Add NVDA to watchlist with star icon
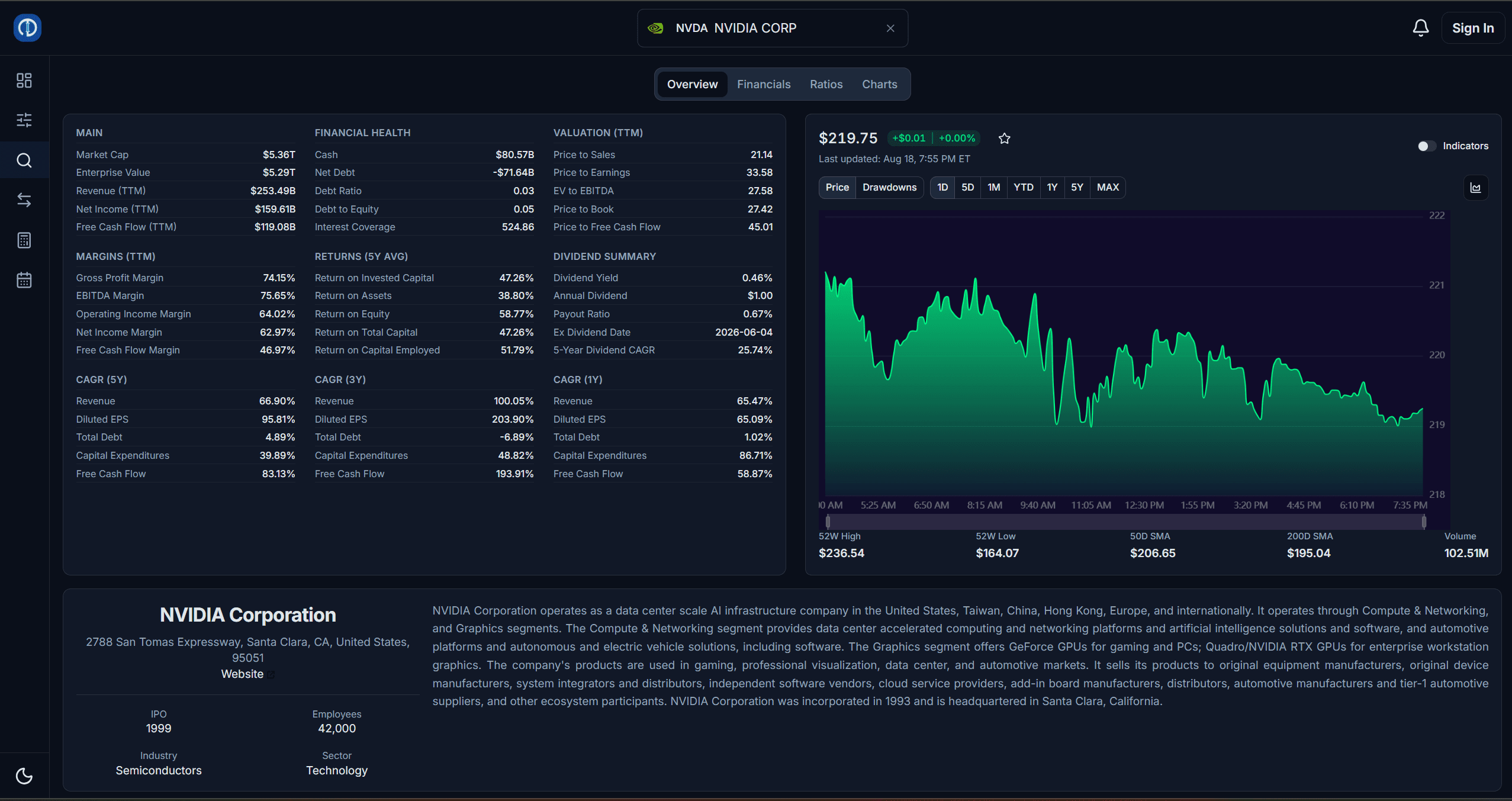 tap(1005, 139)
